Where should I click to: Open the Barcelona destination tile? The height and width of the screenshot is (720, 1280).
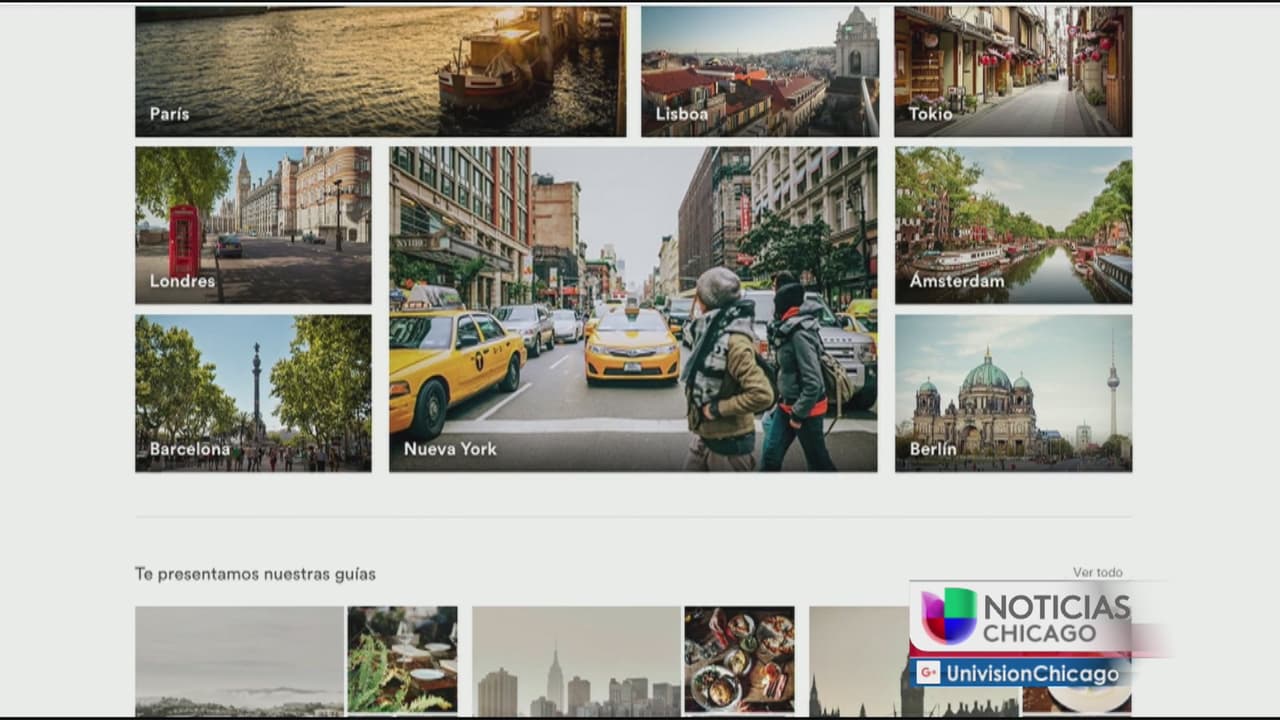point(253,393)
